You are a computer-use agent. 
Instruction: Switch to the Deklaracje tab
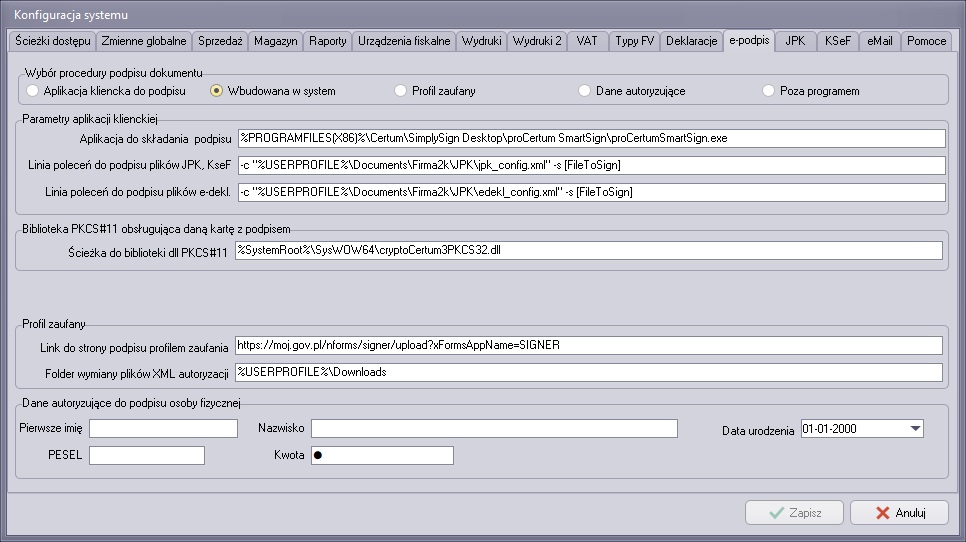point(691,41)
